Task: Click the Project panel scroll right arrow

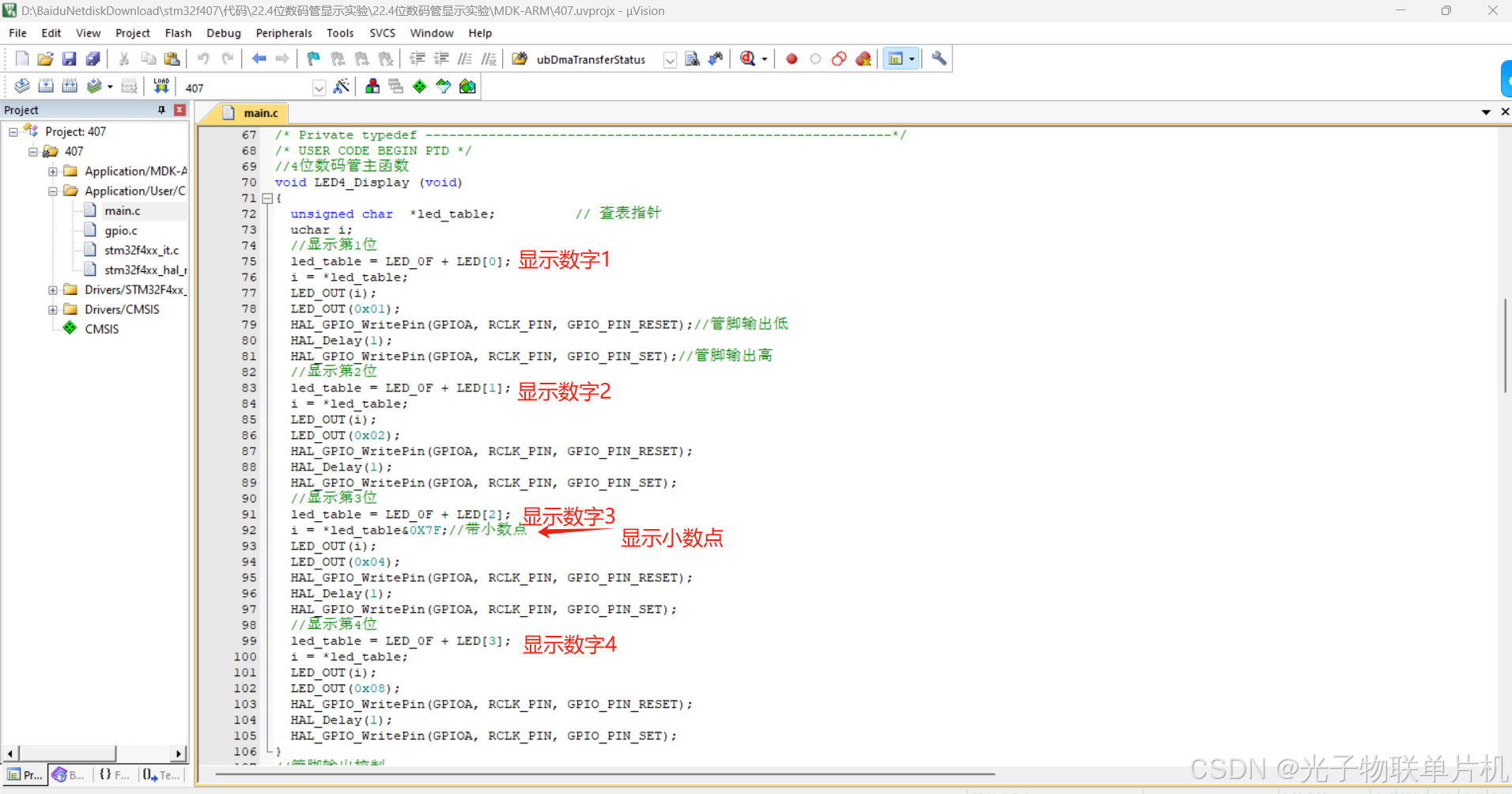Action: tap(179, 754)
